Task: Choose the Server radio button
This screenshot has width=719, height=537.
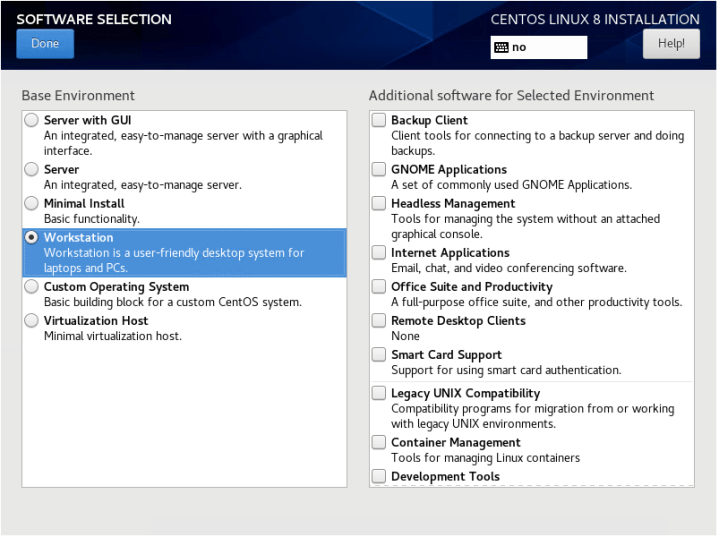Action: (32, 170)
